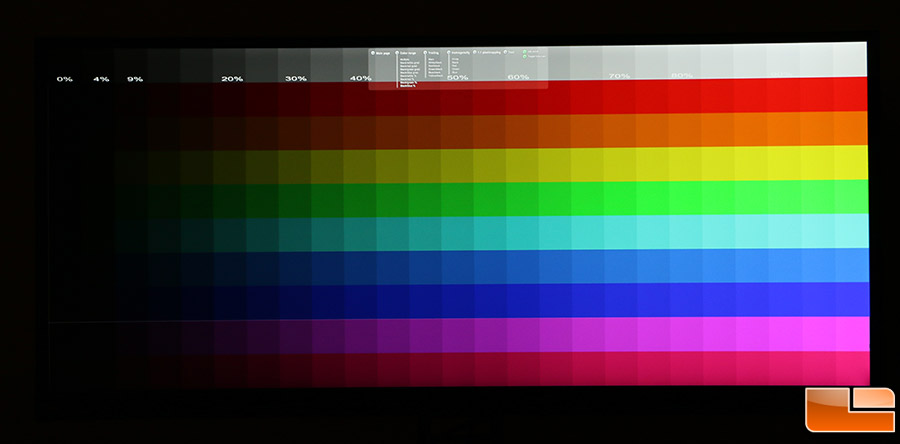Click the lower green toggle in the menu

tap(525, 56)
